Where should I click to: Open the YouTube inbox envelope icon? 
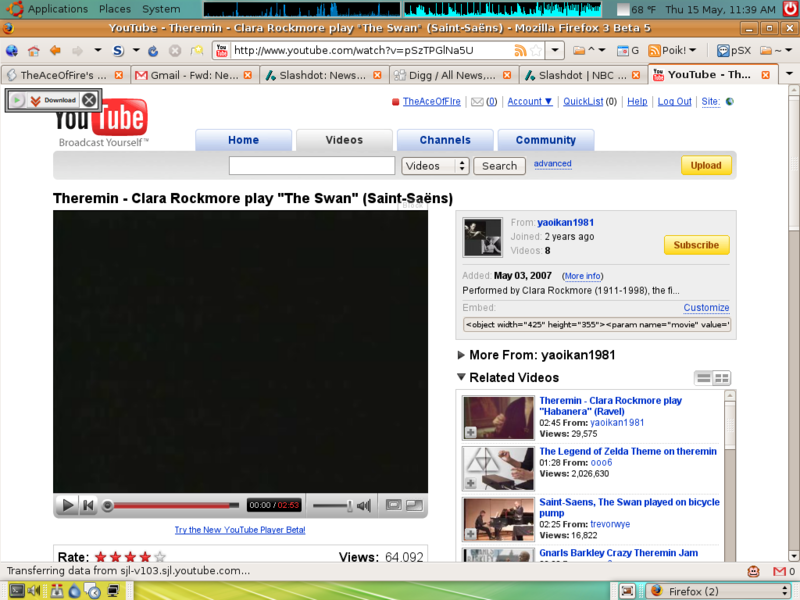pos(477,102)
